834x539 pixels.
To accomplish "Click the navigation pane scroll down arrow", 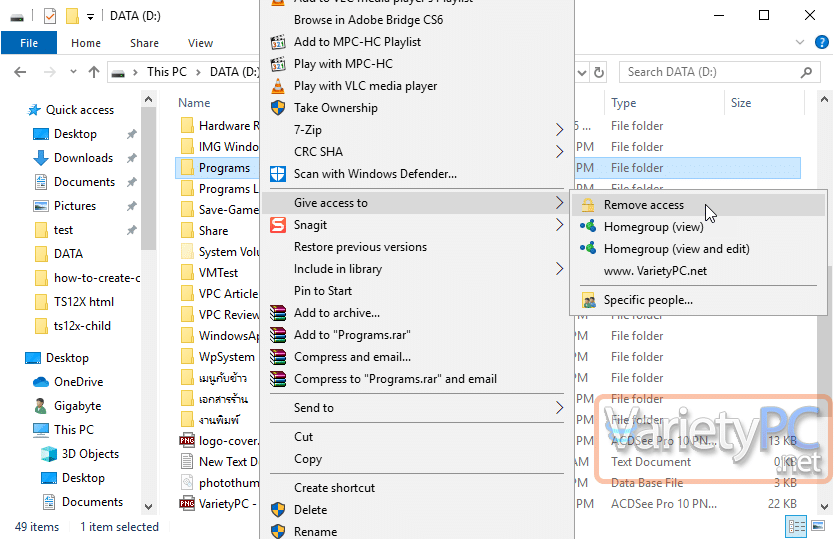I will (x=149, y=507).
